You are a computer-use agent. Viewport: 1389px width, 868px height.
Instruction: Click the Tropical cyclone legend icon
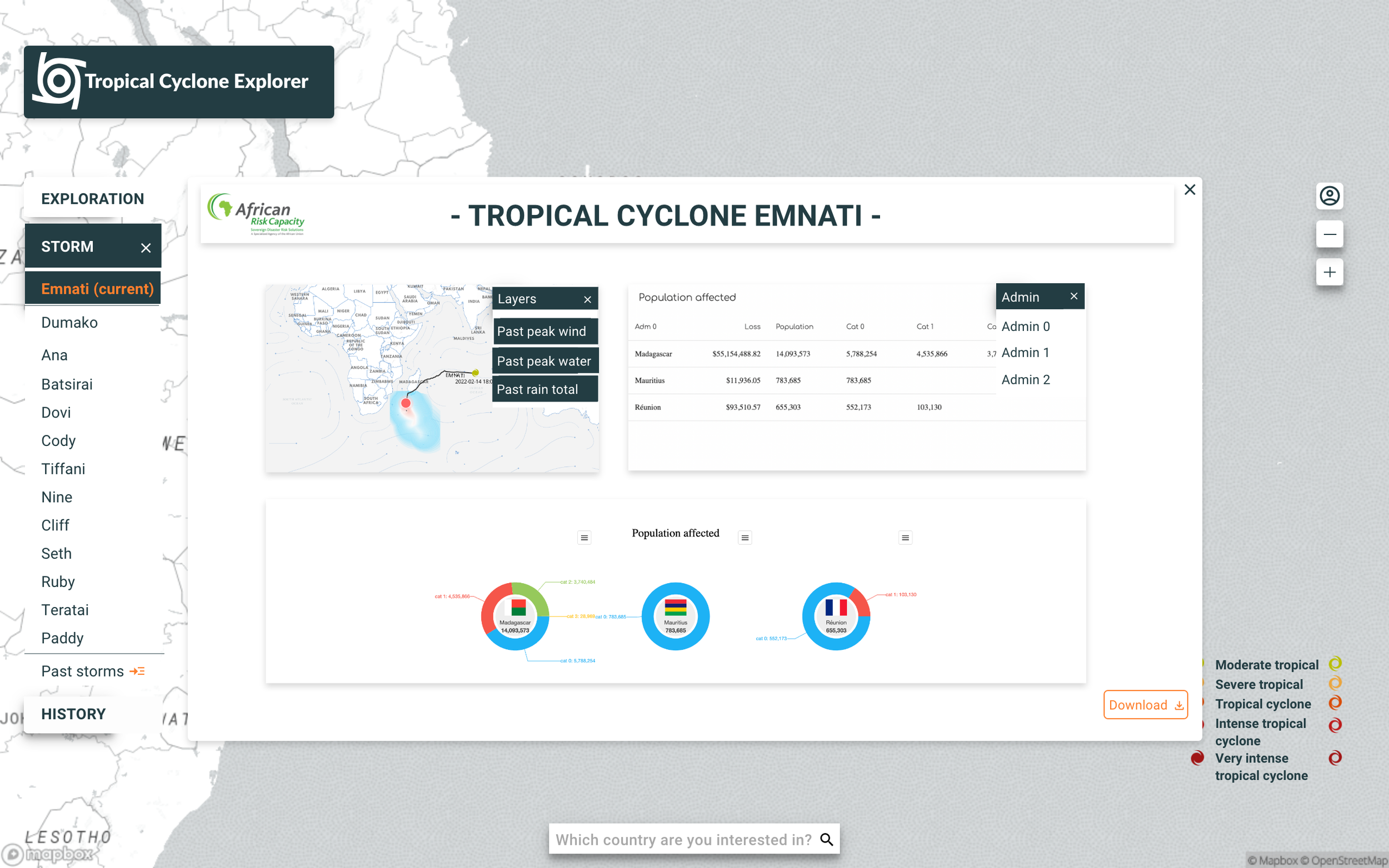coord(1335,703)
